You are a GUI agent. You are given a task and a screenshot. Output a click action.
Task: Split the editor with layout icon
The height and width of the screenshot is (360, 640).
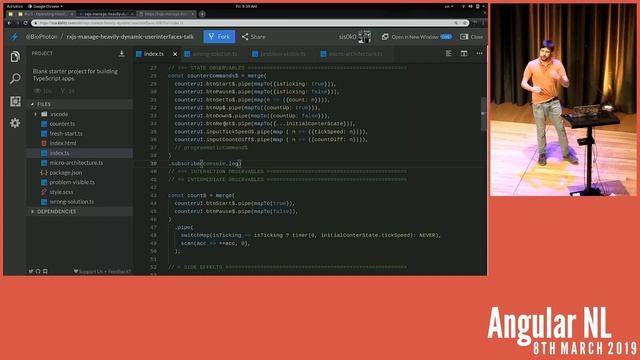pyautogui.click(x=464, y=53)
